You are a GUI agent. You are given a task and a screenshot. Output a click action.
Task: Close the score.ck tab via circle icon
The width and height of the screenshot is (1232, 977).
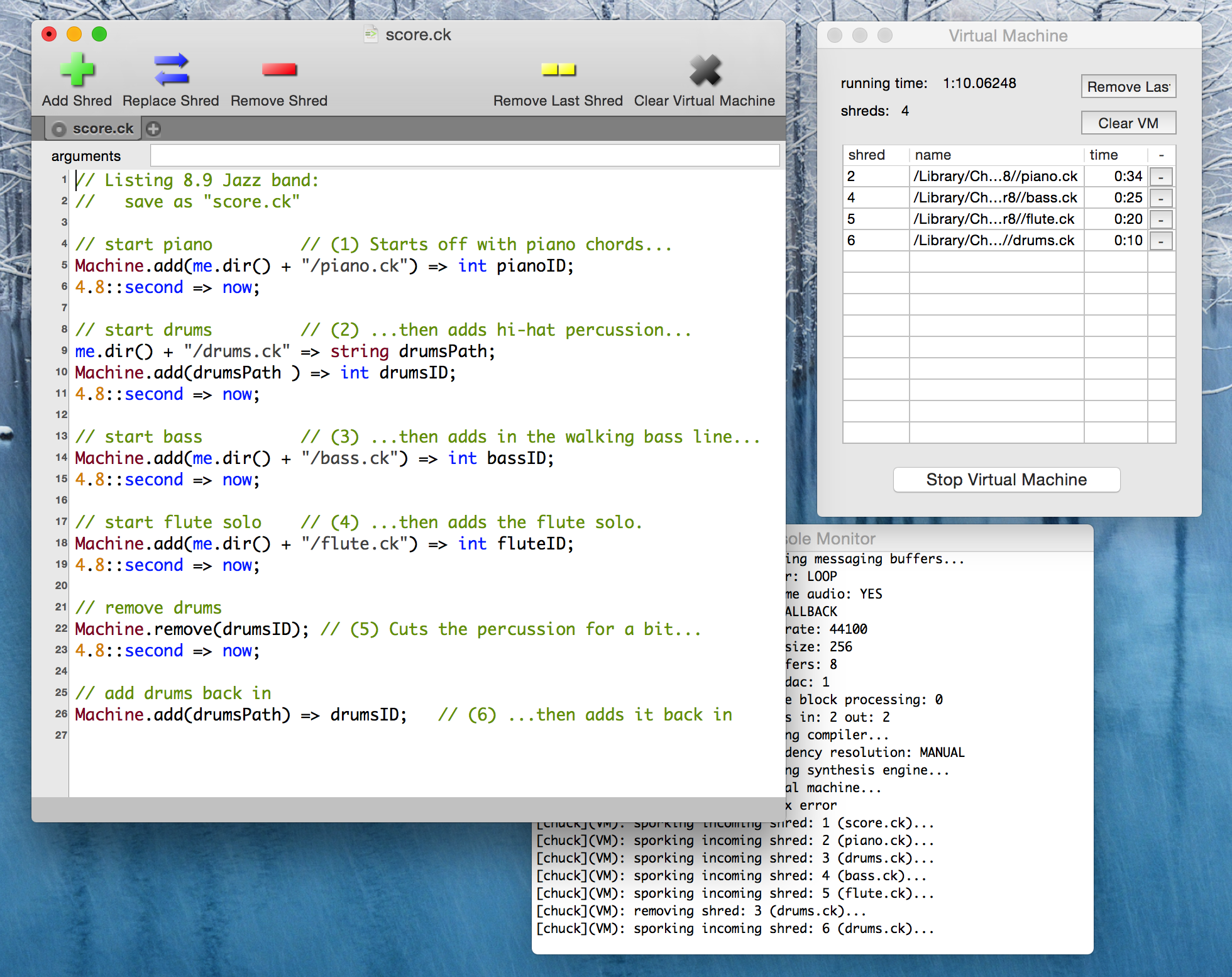pos(59,129)
